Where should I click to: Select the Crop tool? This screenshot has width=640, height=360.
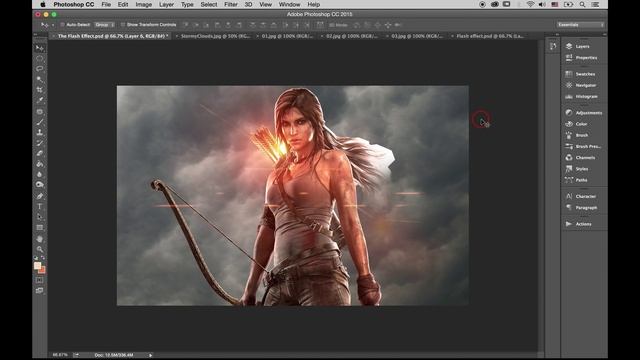coord(40,89)
